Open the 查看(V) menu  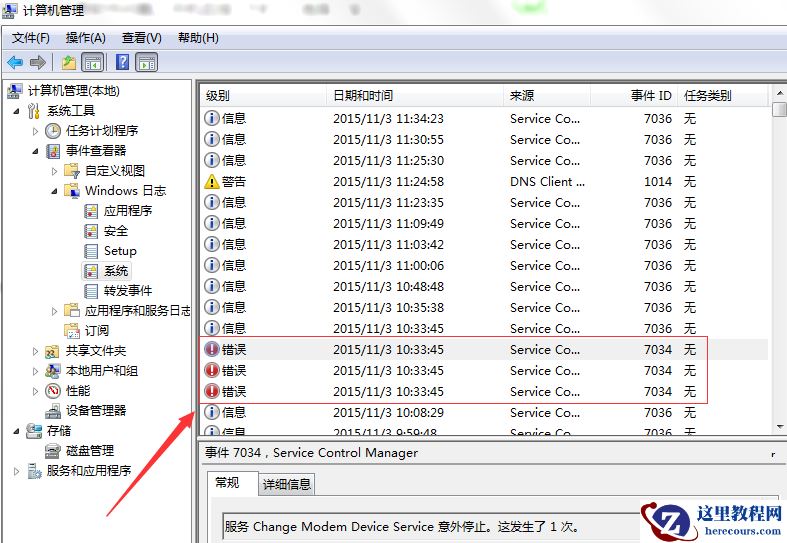[142, 38]
